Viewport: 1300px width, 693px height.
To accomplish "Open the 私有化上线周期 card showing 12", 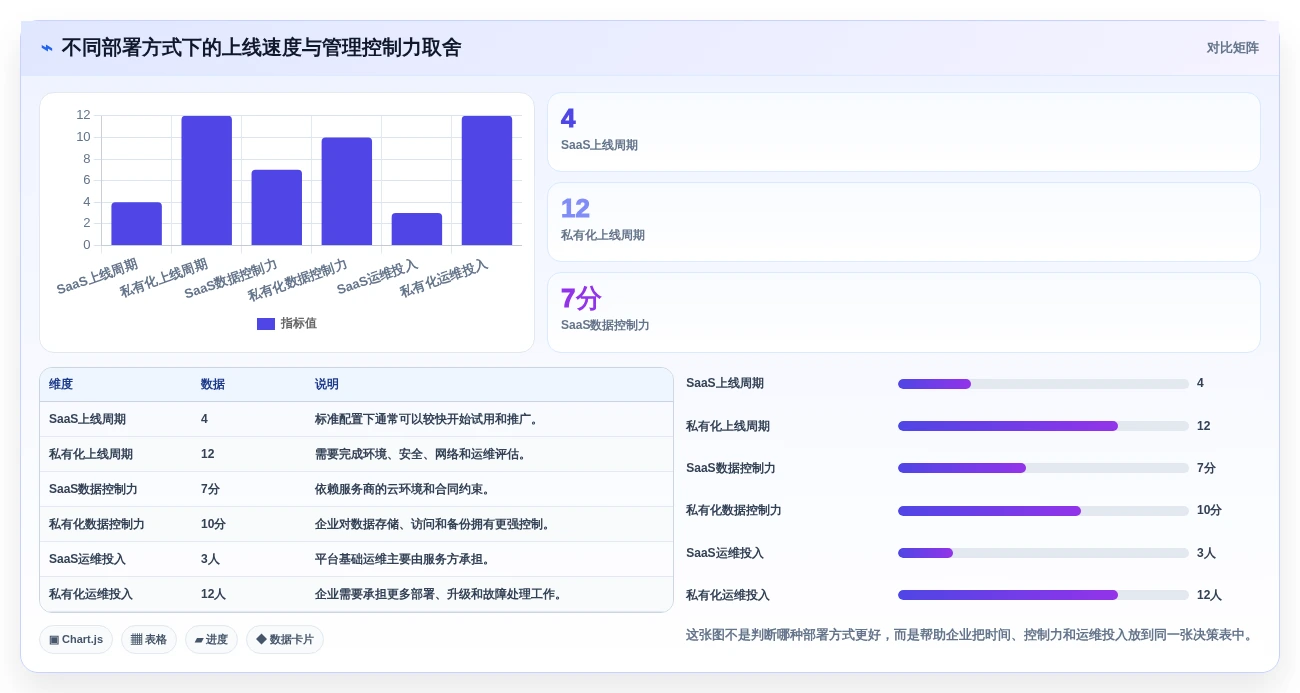I will coord(903,222).
